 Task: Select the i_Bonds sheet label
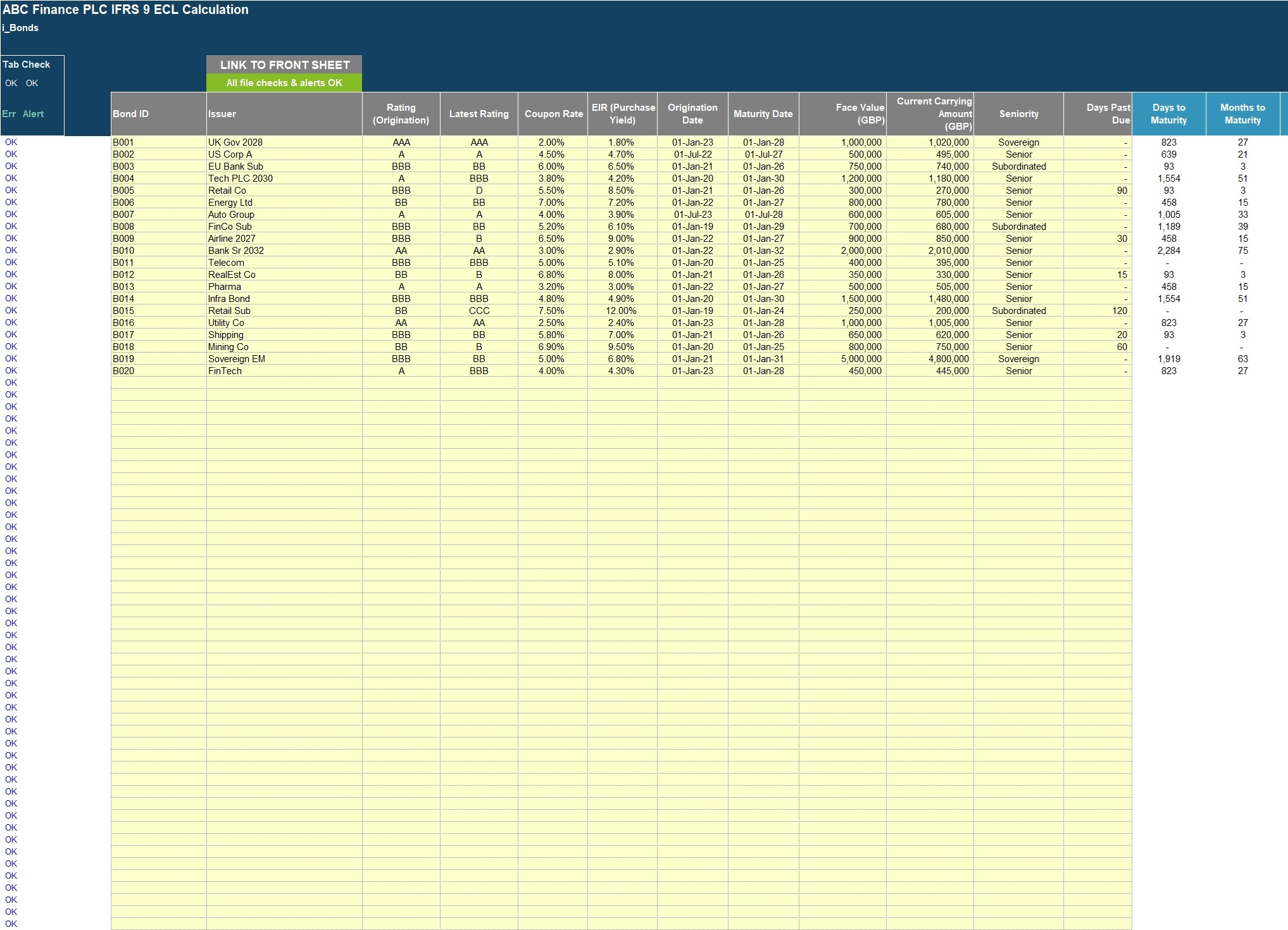[20, 28]
